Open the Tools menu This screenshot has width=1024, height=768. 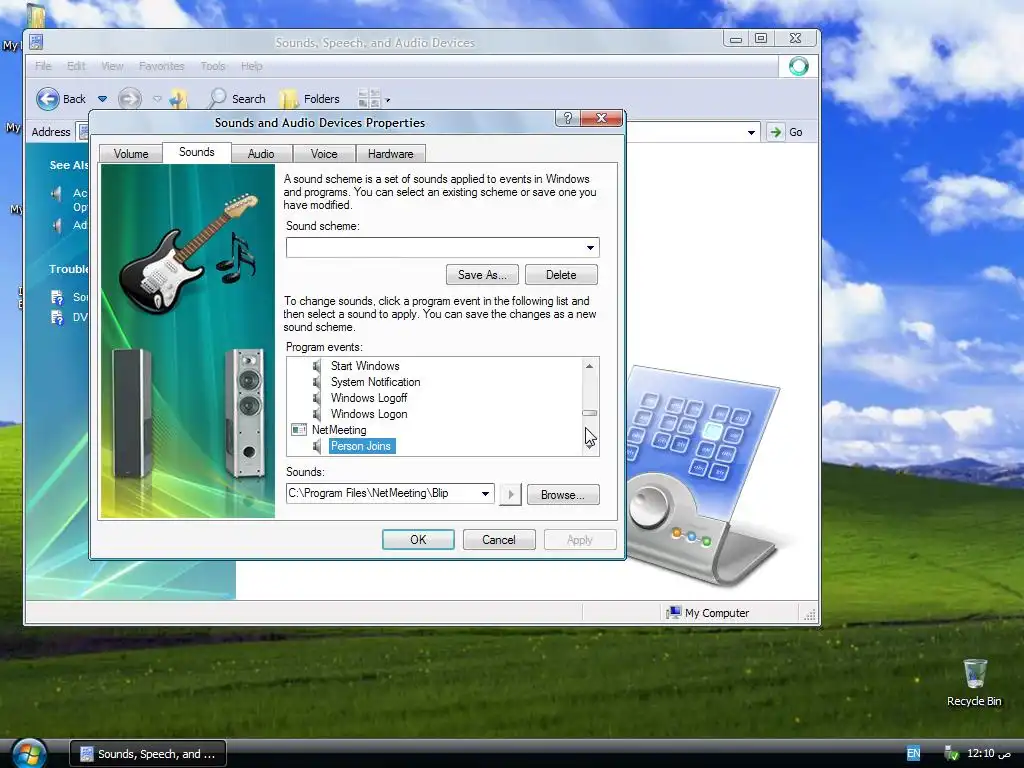point(213,66)
